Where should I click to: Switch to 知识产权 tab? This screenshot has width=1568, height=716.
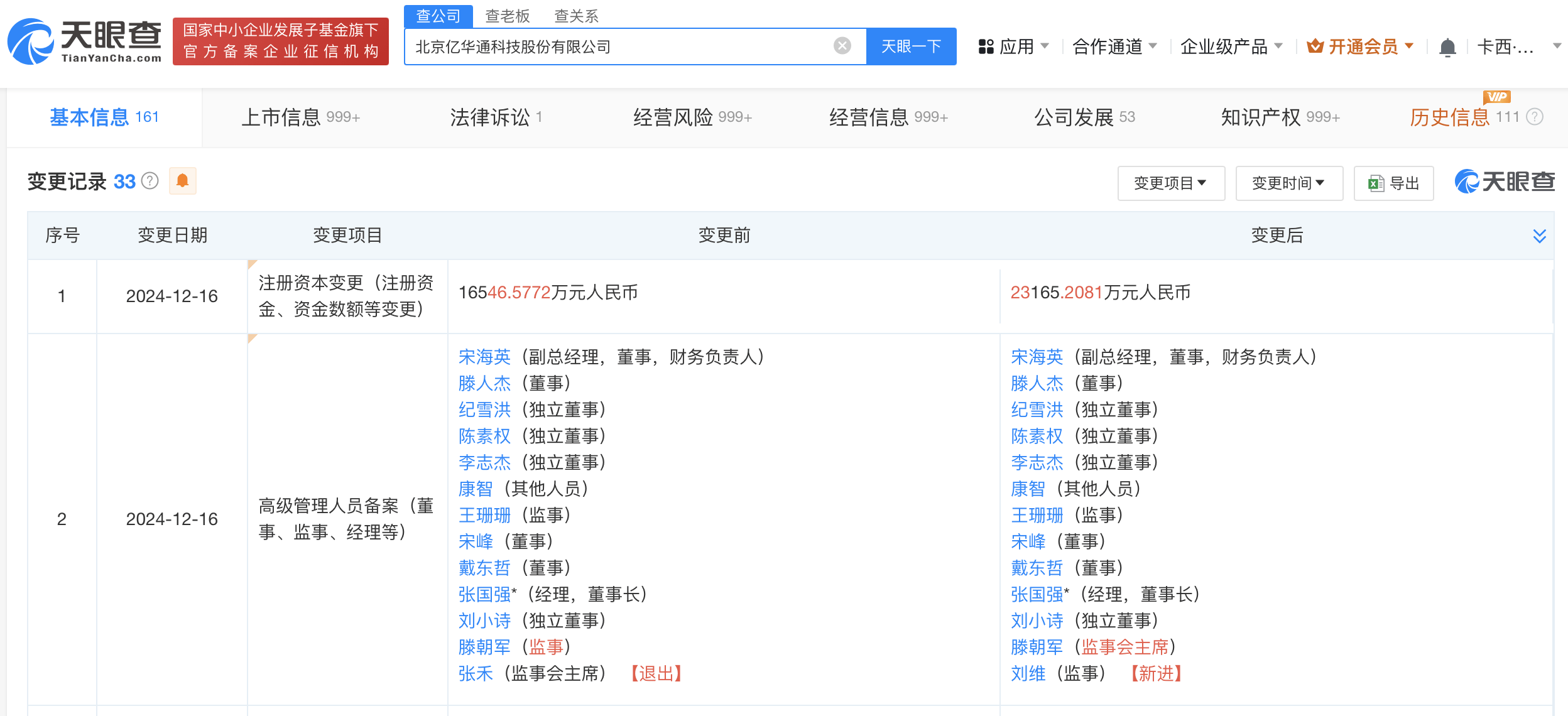coord(1280,117)
